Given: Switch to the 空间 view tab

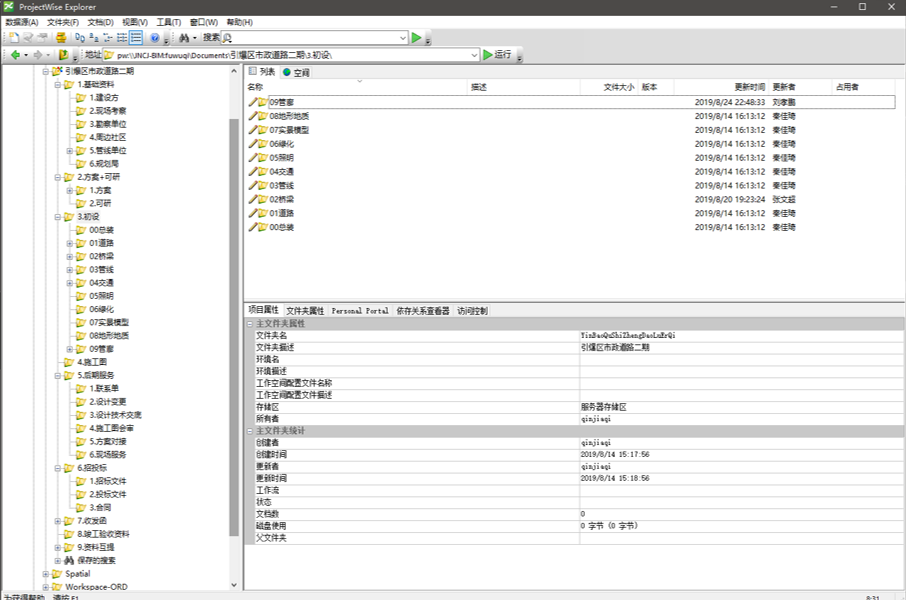Looking at the screenshot, I should [296, 72].
